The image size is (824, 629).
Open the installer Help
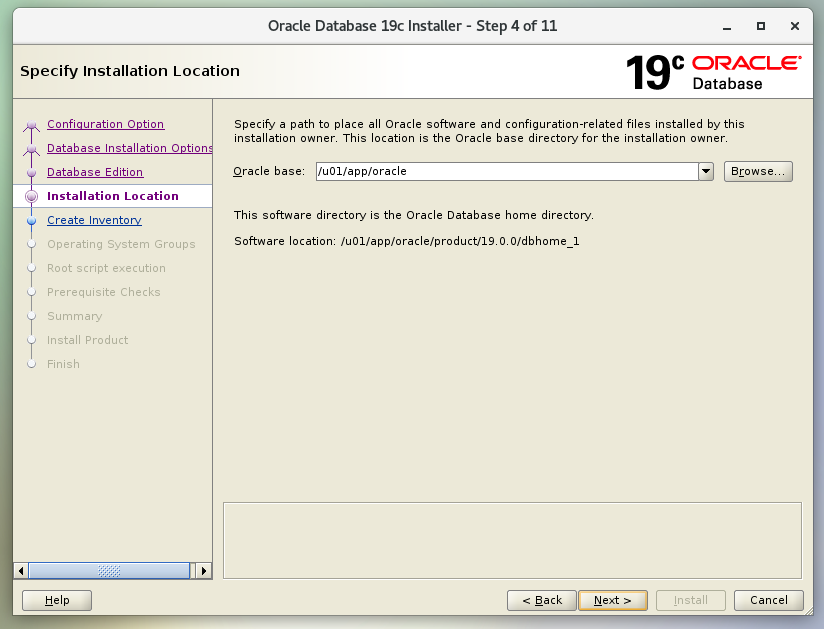pyautogui.click(x=57, y=600)
